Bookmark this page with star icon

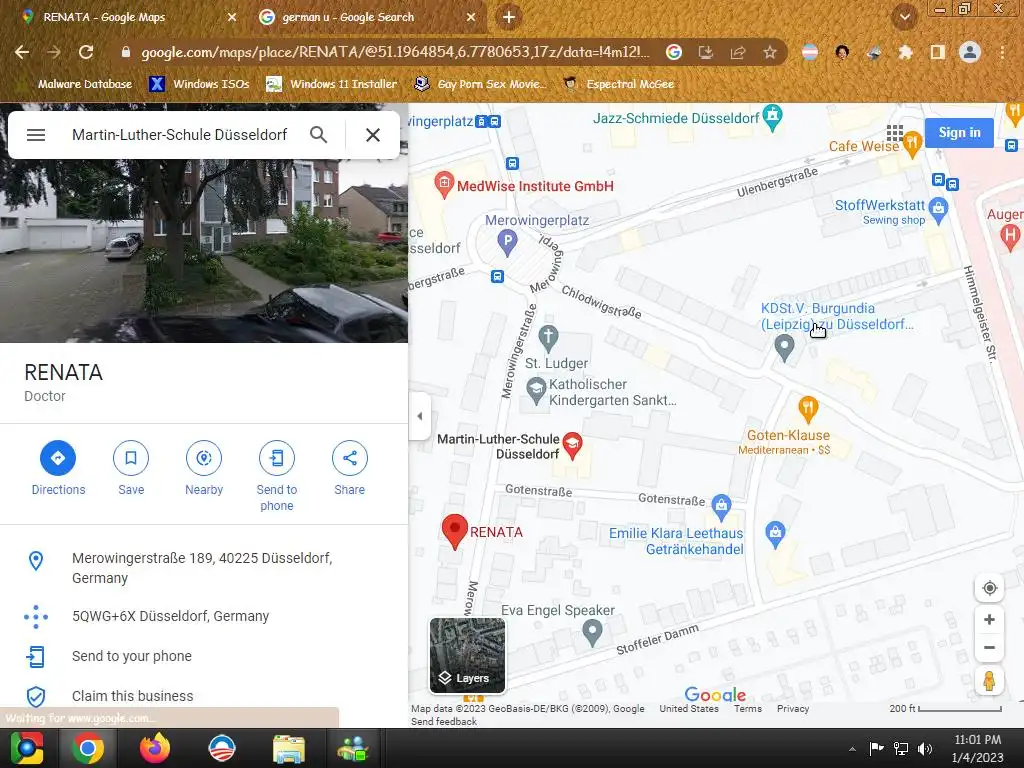point(770,52)
